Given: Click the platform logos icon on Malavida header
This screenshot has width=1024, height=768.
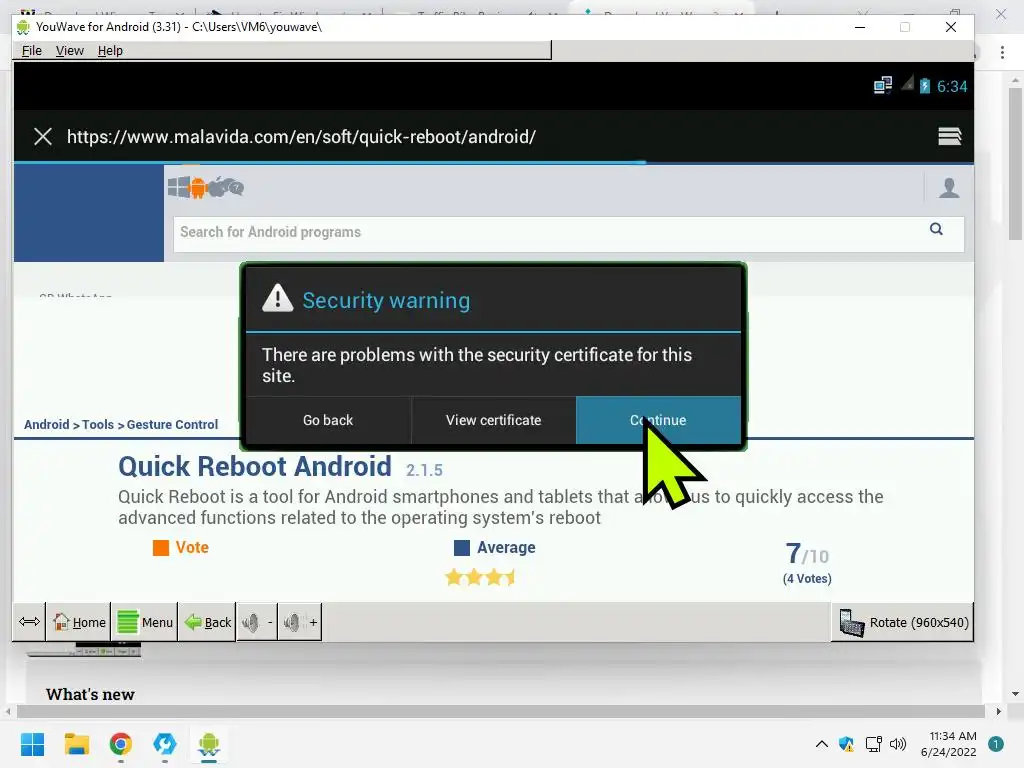Looking at the screenshot, I should pyautogui.click(x=206, y=187).
